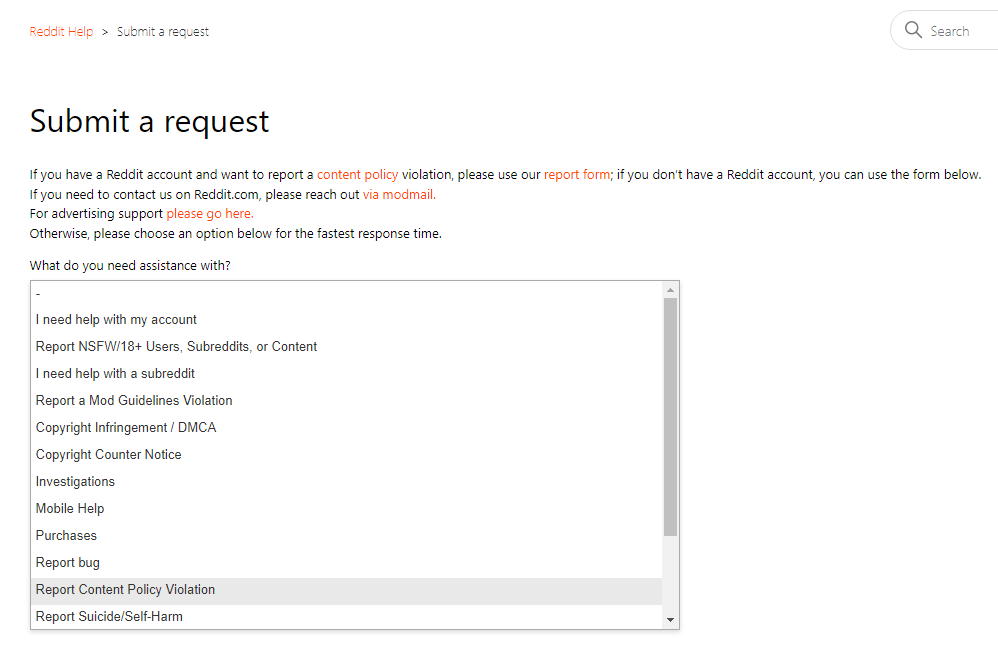Select the 'Investigations' option

coord(346,482)
